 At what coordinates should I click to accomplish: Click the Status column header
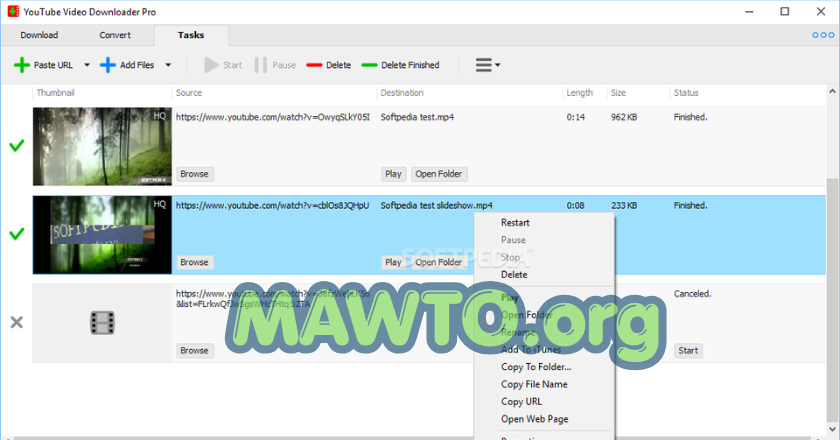[x=686, y=93]
